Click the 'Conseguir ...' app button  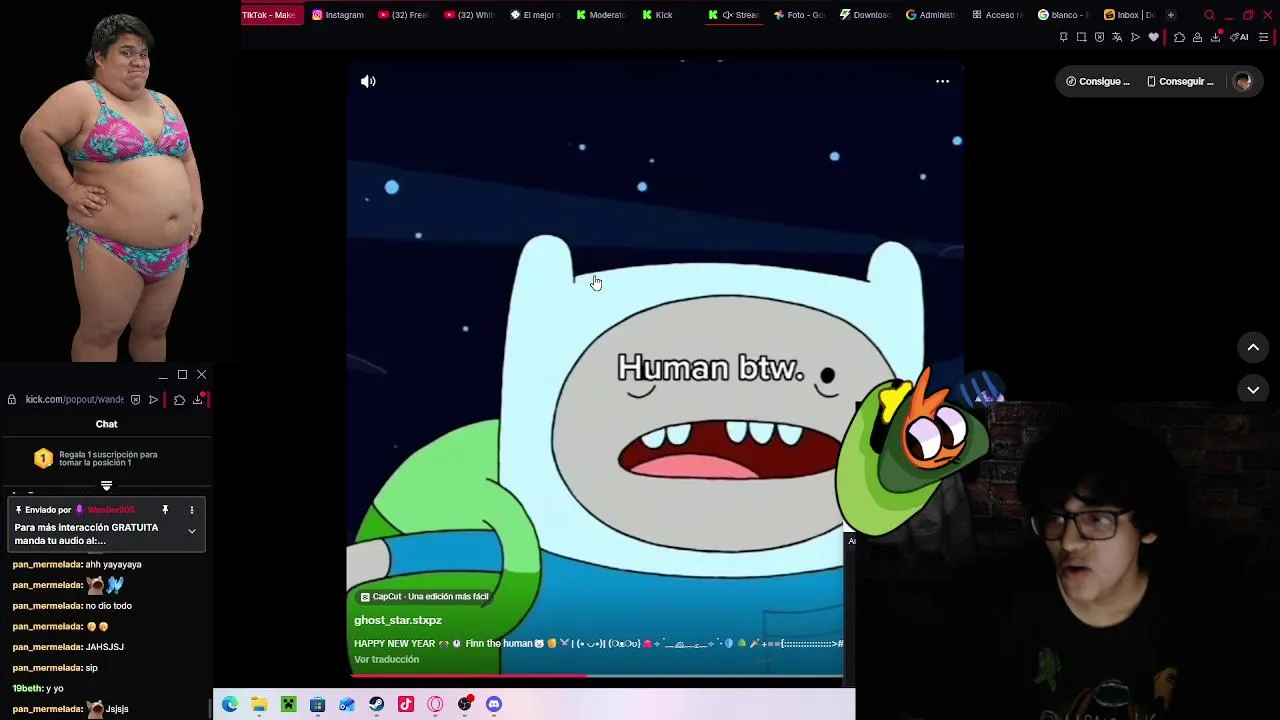[x=1180, y=82]
